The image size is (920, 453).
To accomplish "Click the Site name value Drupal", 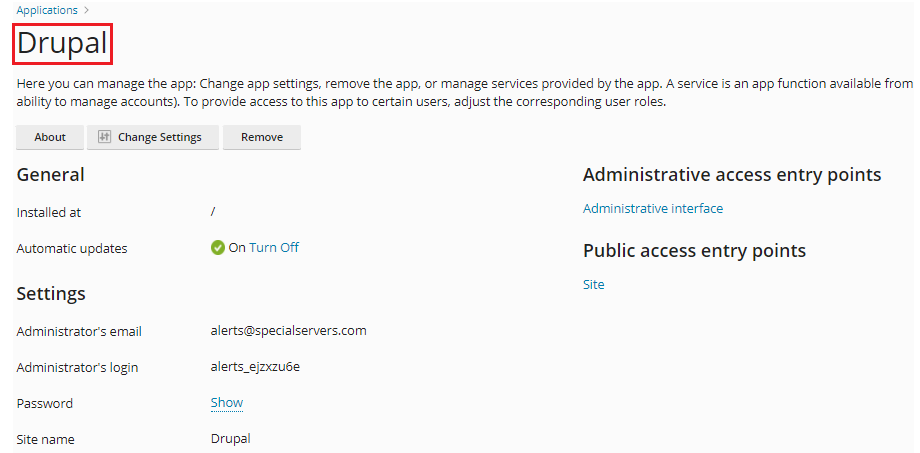I will 230,439.
